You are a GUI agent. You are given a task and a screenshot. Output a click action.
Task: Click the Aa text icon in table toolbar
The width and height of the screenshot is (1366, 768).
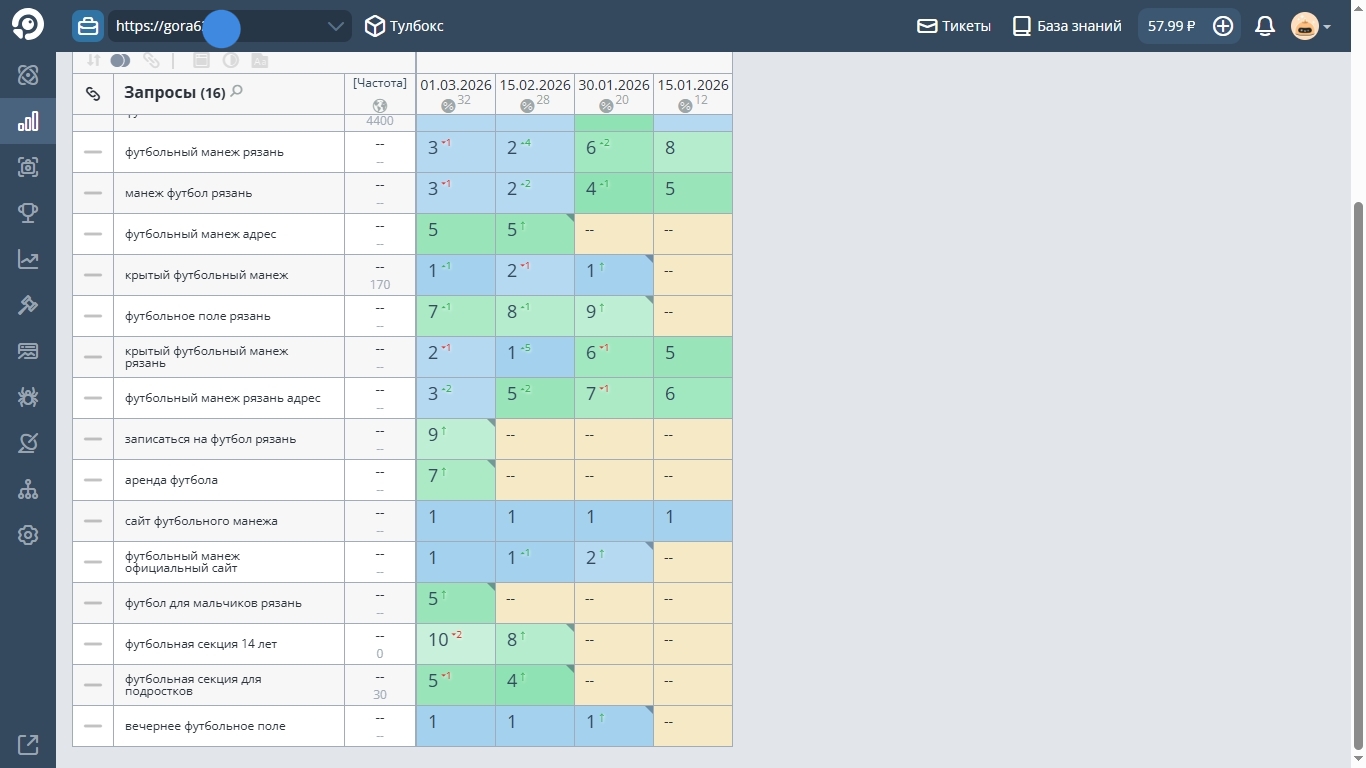(x=259, y=60)
